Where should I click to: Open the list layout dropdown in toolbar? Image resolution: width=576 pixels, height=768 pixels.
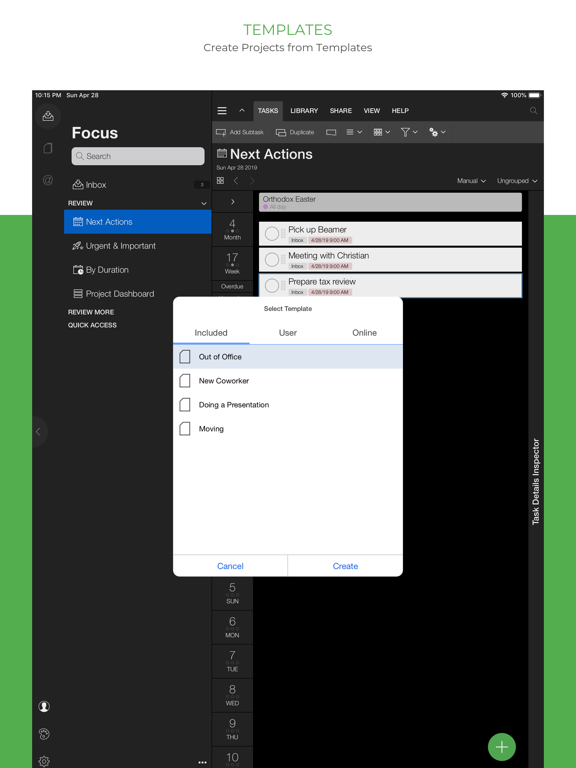point(354,132)
